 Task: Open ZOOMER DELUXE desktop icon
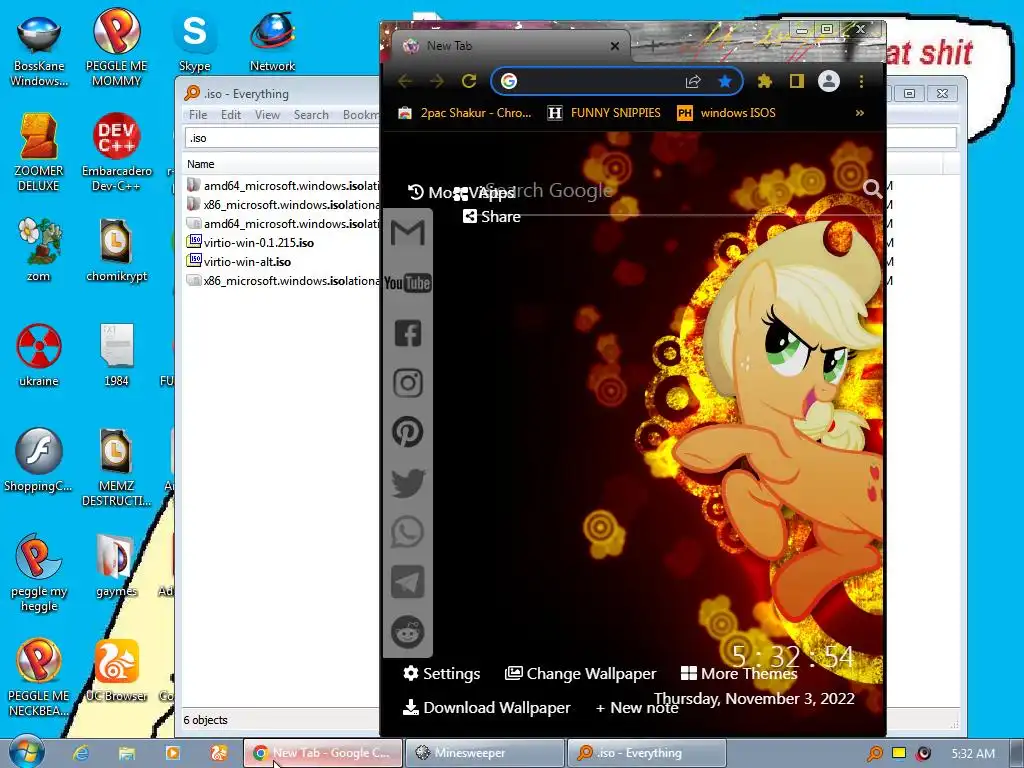[x=39, y=153]
